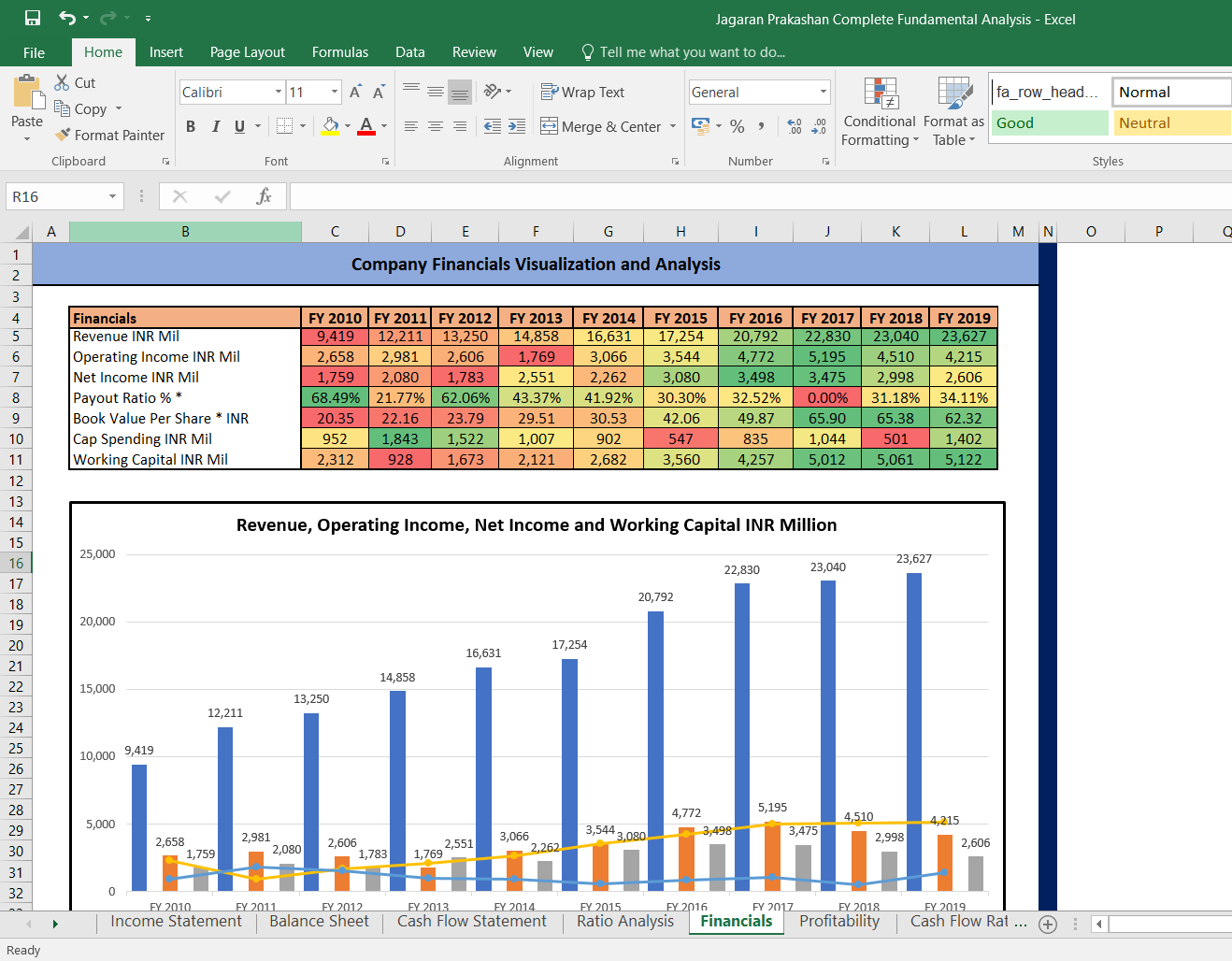Click the Orientation text-rotate icon
Viewport: 1232px width, 961px height.
tap(493, 91)
